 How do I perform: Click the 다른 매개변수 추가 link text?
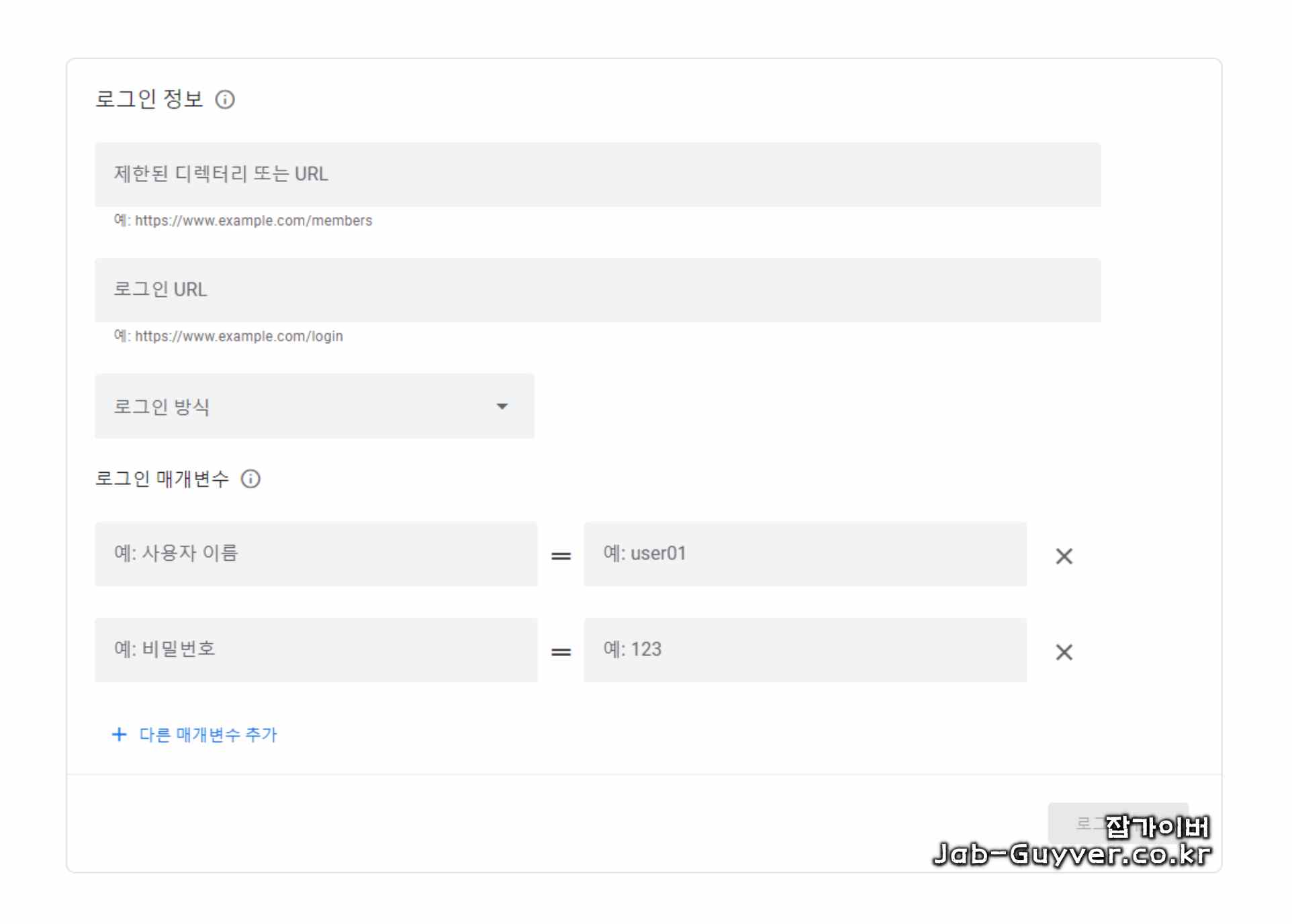208,734
